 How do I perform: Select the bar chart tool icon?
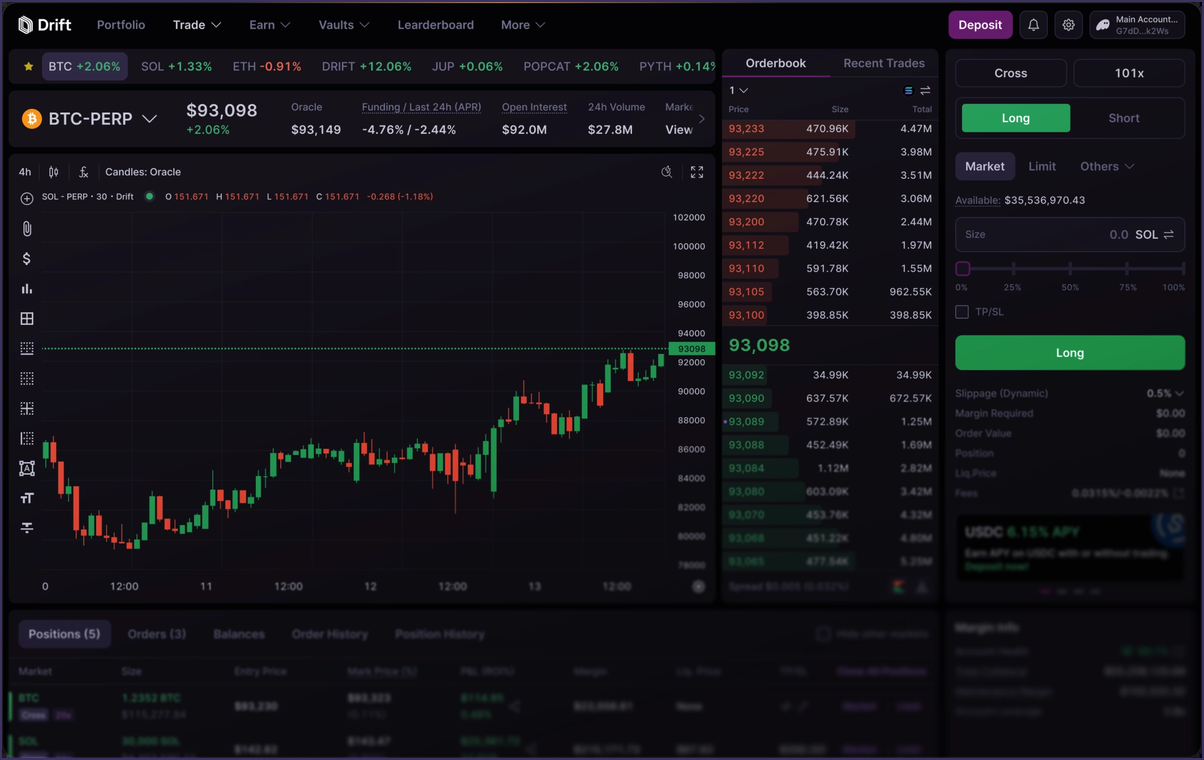[27, 289]
